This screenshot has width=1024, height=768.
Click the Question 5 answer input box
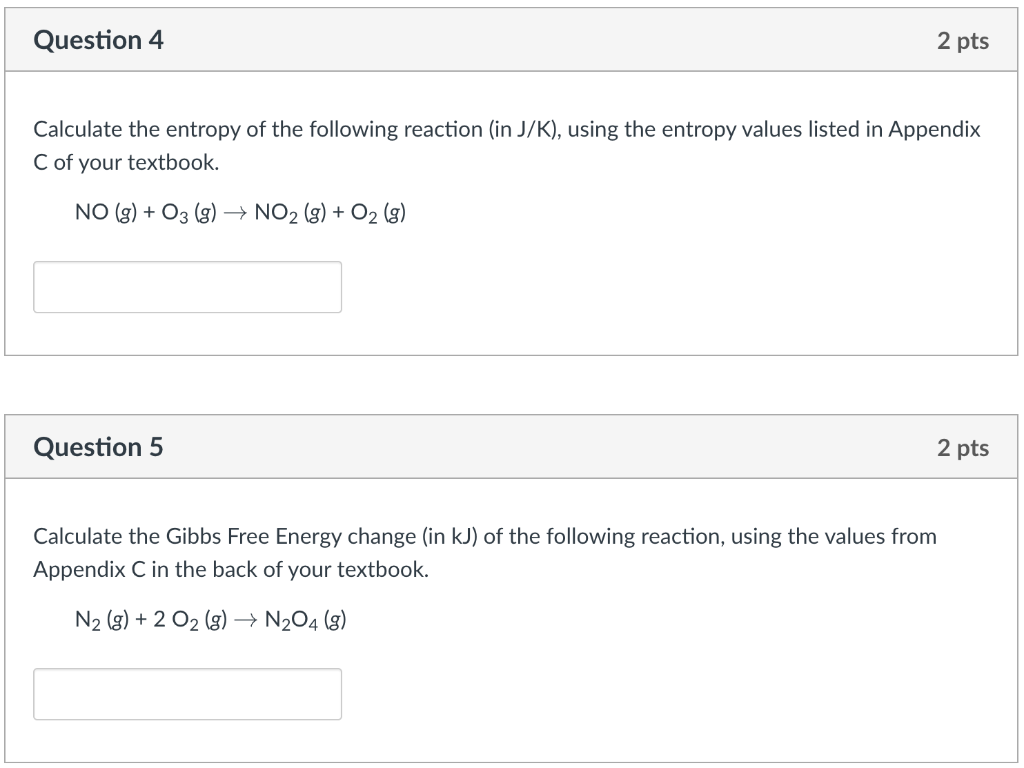point(187,694)
